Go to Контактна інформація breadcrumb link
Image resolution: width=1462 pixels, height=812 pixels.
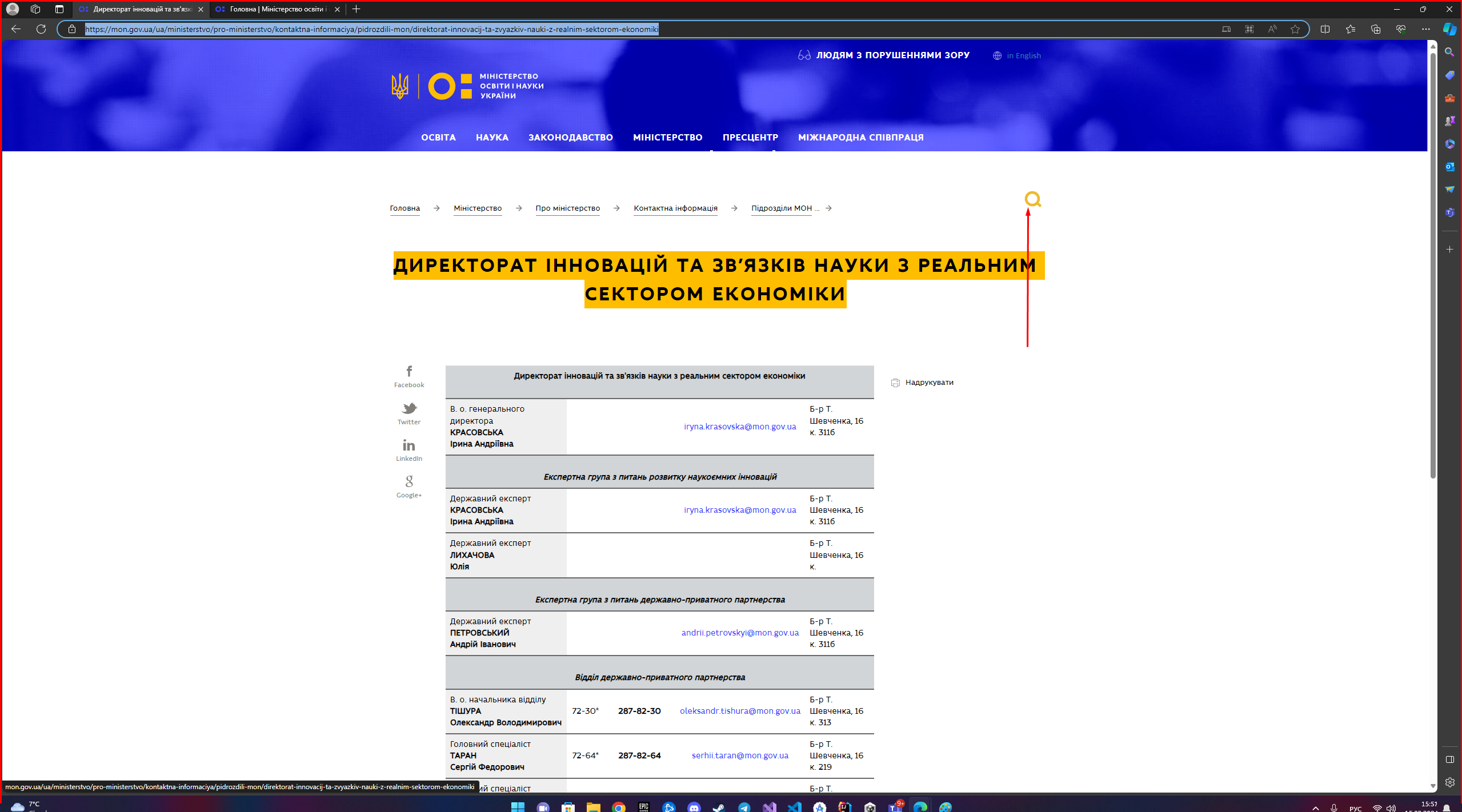pyautogui.click(x=675, y=208)
